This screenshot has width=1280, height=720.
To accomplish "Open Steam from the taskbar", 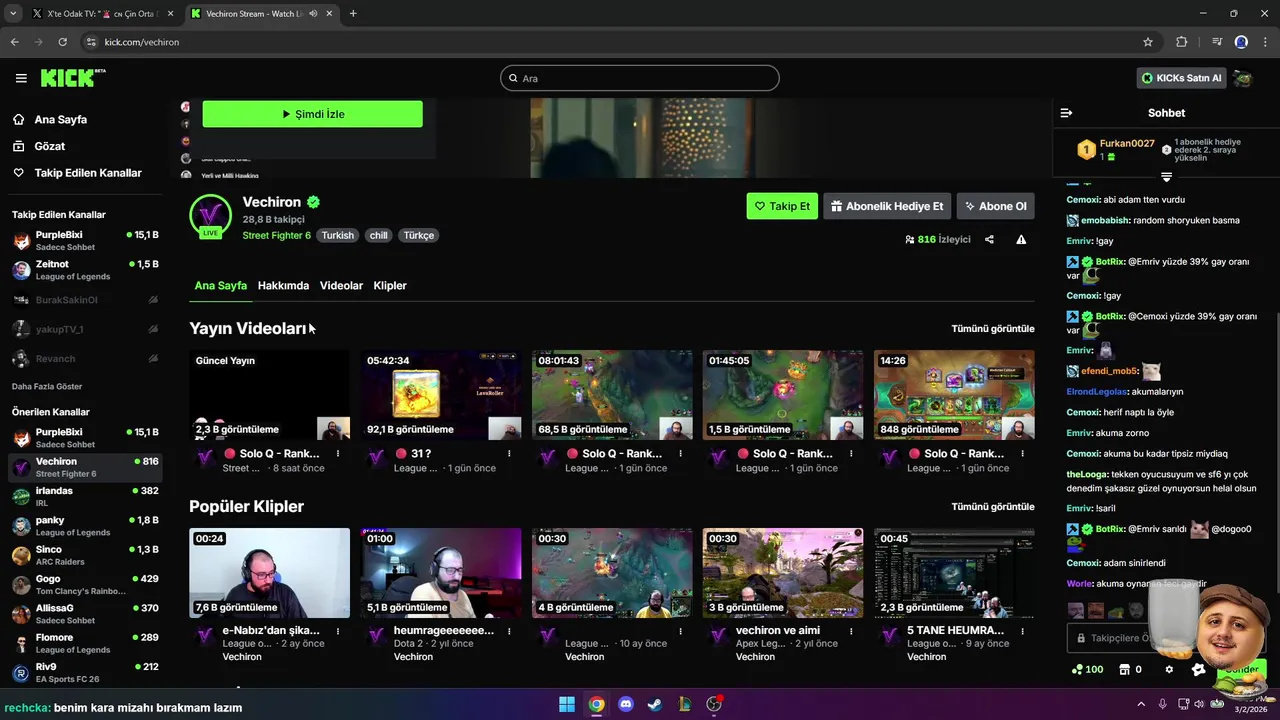I will point(654,704).
